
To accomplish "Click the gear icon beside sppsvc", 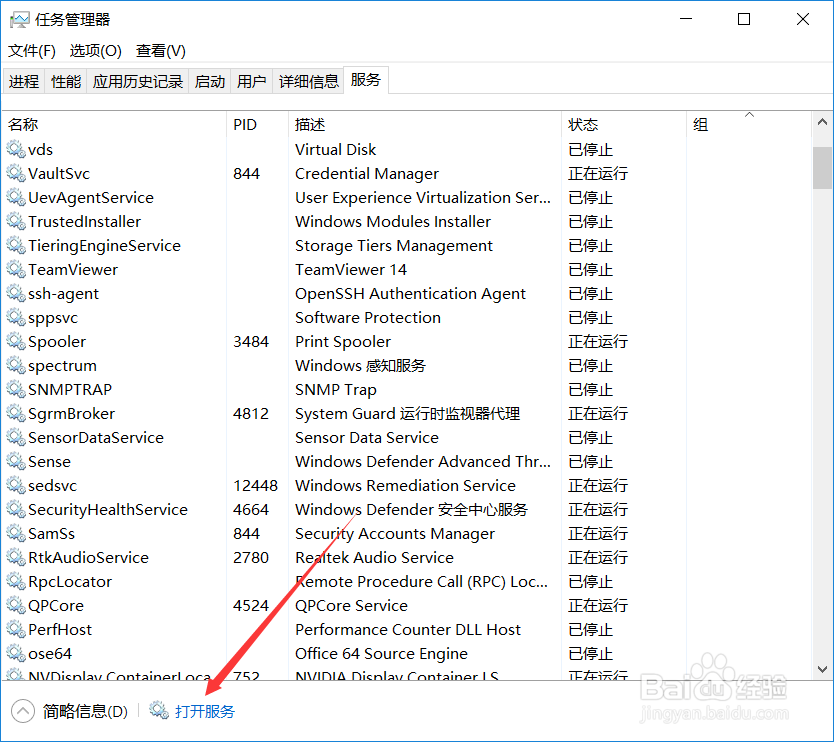I will pyautogui.click(x=16, y=318).
